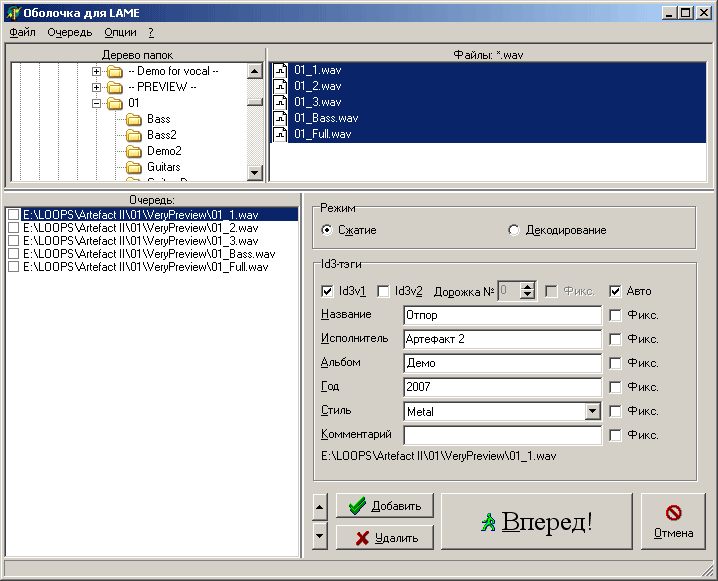Click the Год input field containing 2007
The width and height of the screenshot is (718, 581).
[503, 387]
